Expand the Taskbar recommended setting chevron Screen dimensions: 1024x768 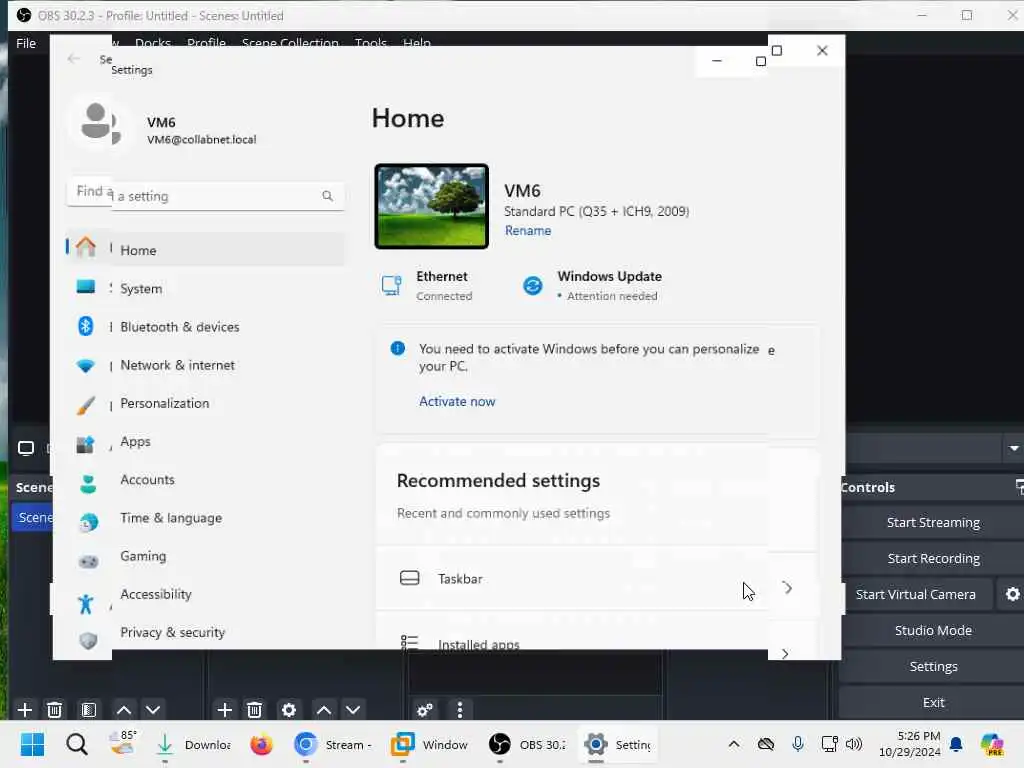point(788,588)
